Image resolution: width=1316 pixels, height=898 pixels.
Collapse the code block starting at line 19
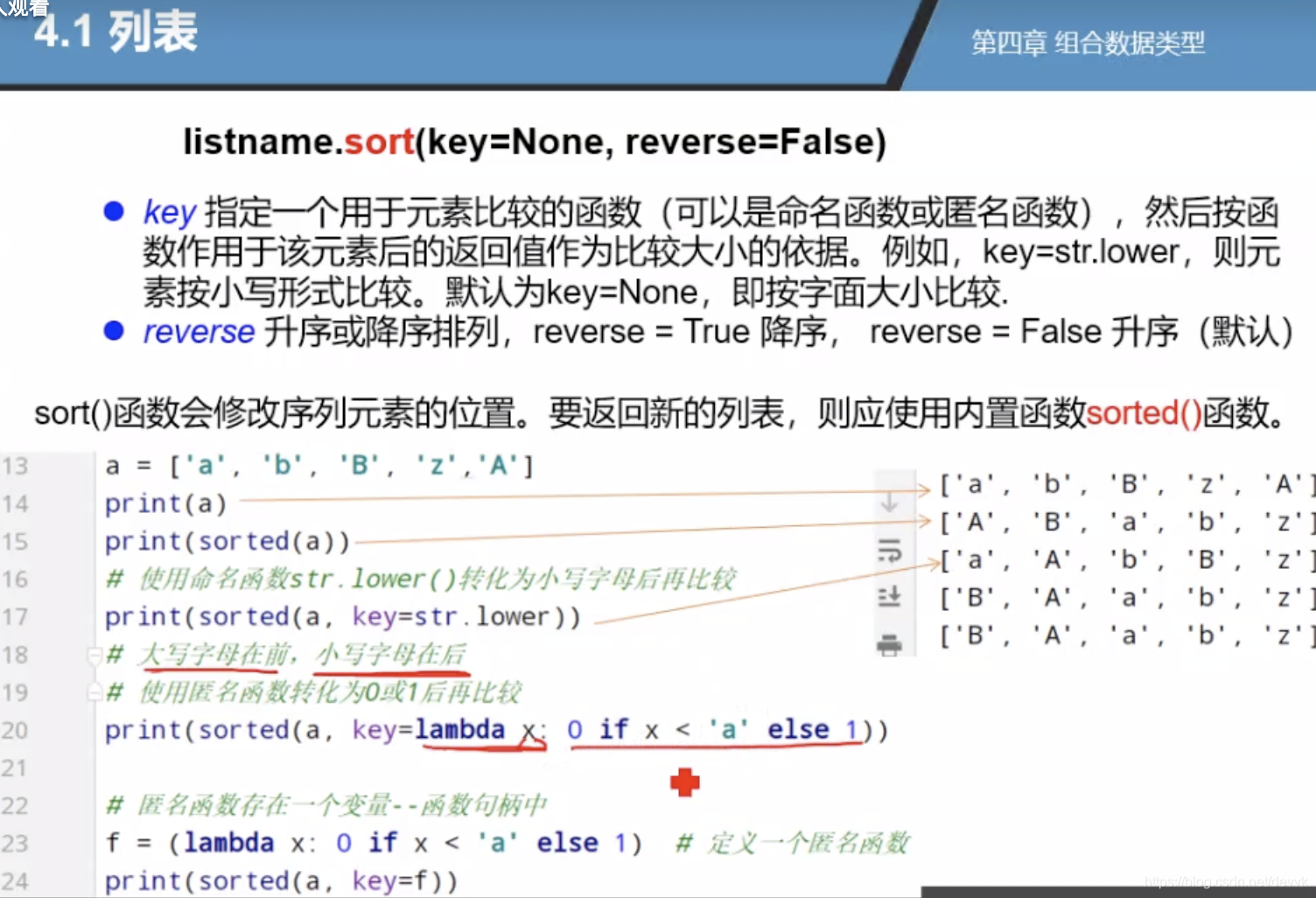click(94, 691)
